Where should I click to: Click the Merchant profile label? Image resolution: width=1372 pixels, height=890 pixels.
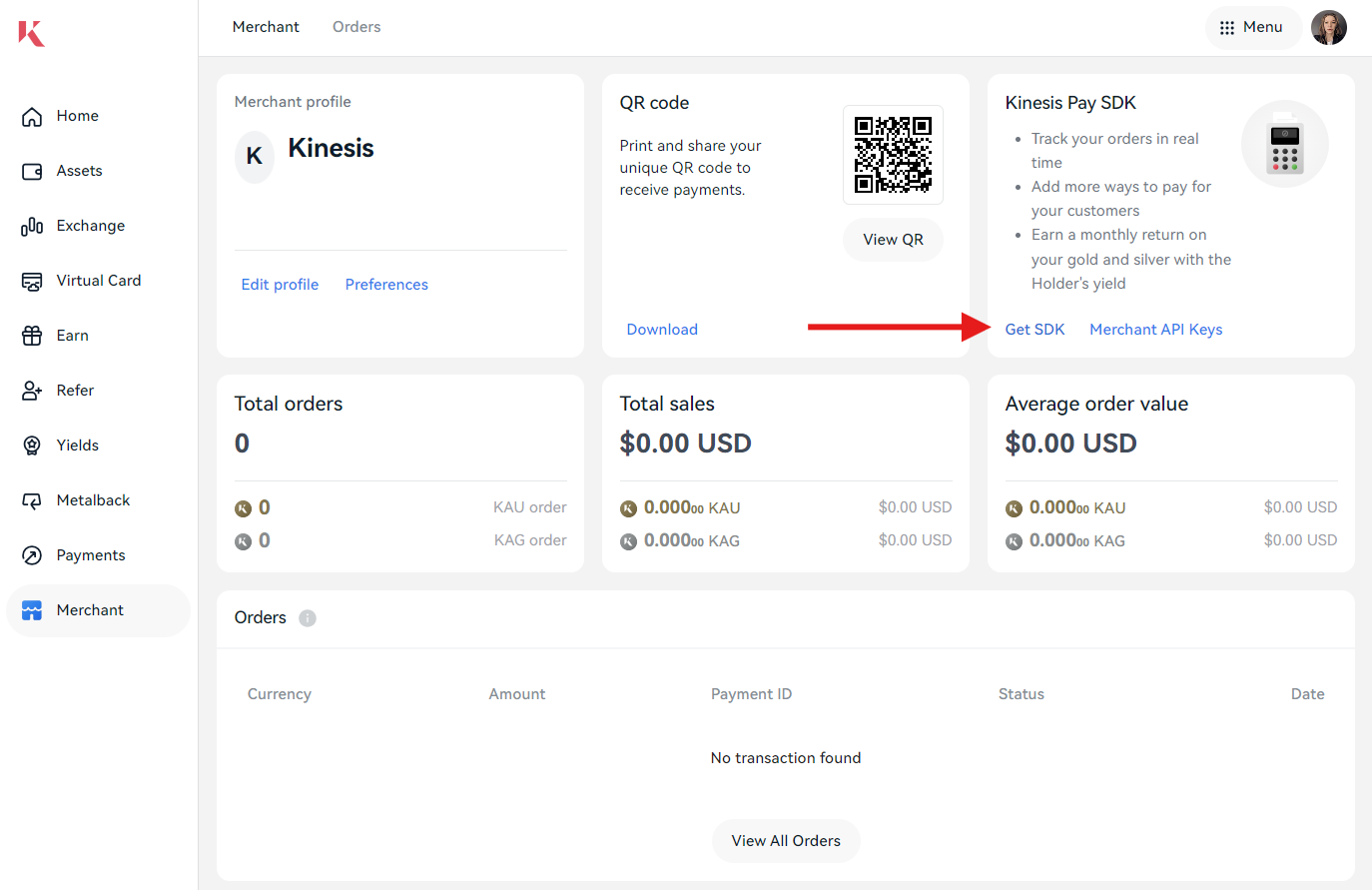[x=293, y=102]
